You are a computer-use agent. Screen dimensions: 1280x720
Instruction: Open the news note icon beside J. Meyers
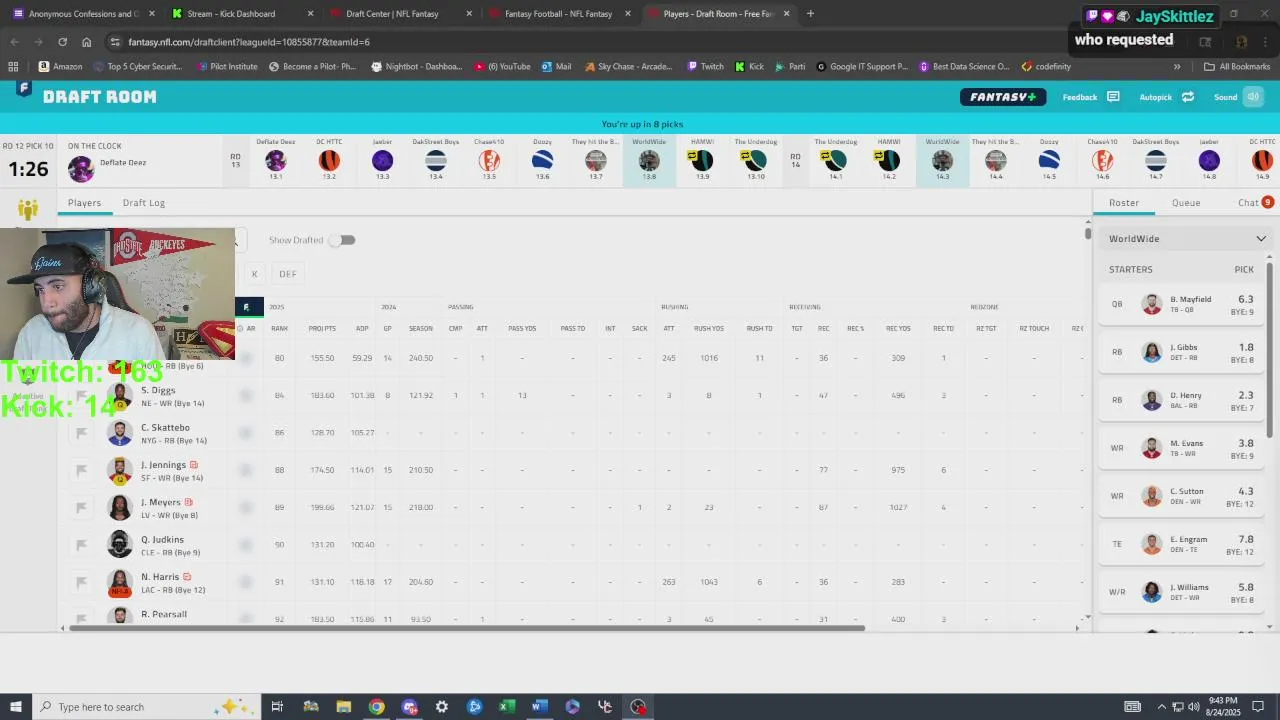point(188,502)
